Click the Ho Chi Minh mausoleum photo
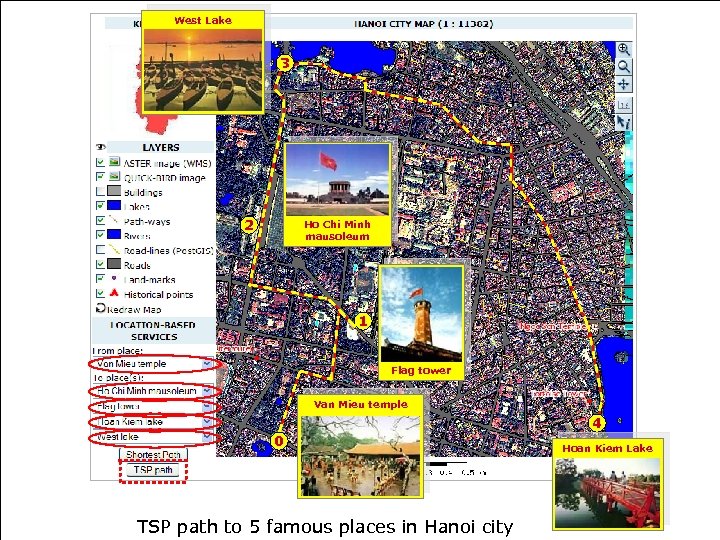720x540 pixels. (x=337, y=180)
